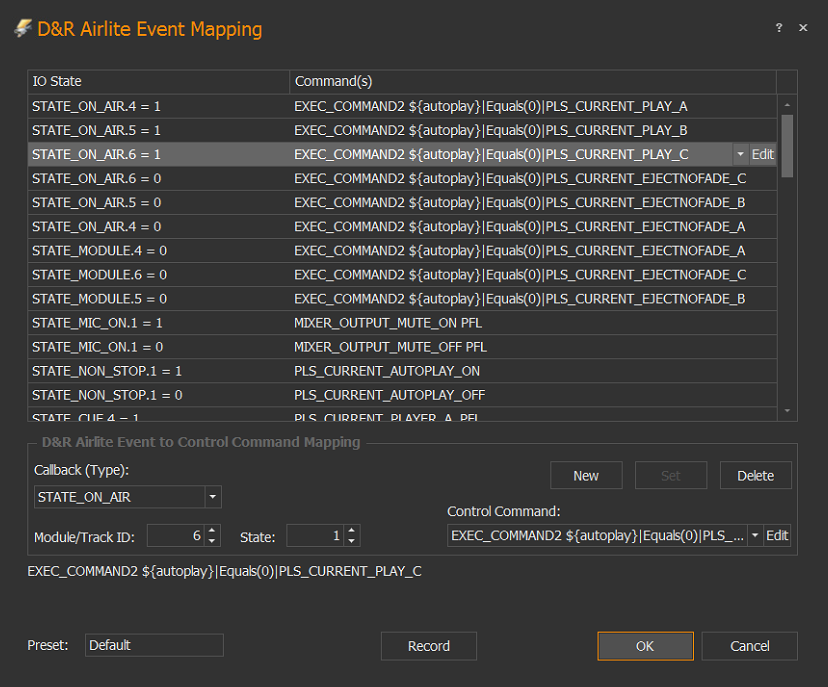Click command cell ending PLS_CURRENT_PLAY_B
Screen dimensions: 828x687
[533, 130]
